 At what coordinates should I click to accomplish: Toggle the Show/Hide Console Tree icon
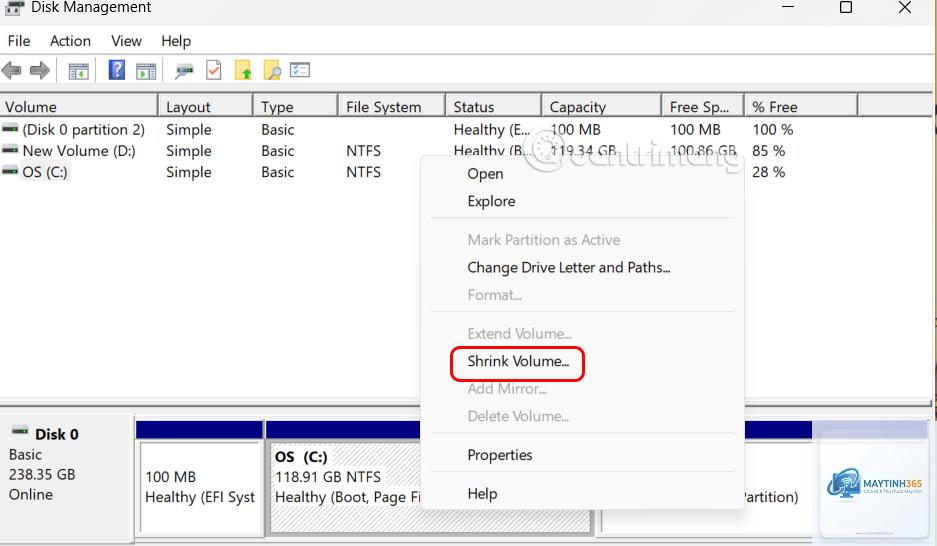(78, 71)
